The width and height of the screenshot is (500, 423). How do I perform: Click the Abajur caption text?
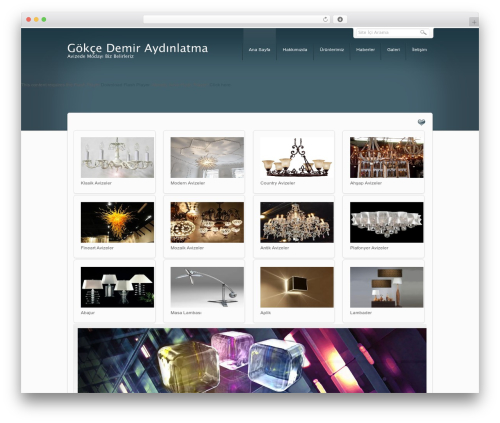[x=88, y=313]
